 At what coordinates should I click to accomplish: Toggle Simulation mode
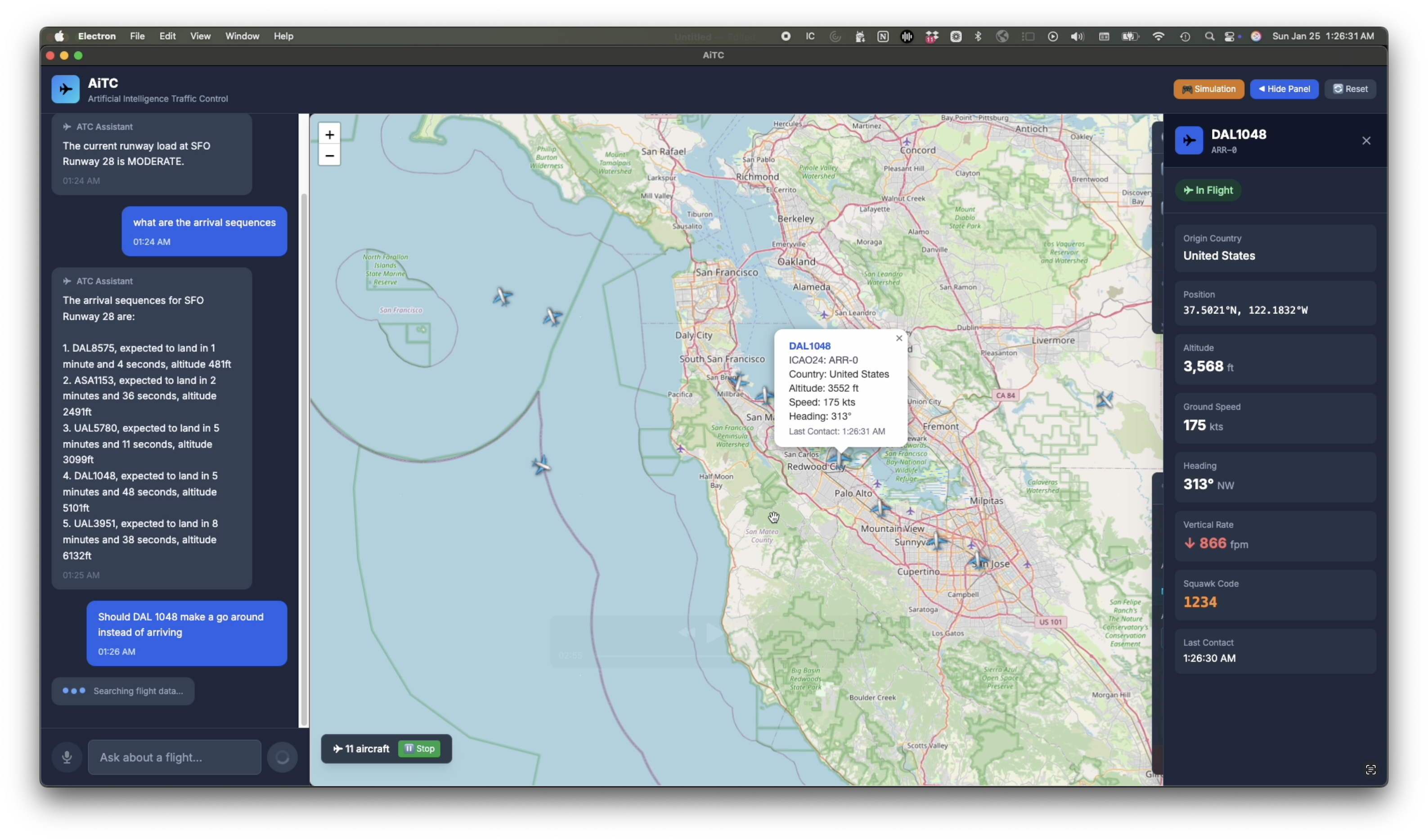[1208, 89]
